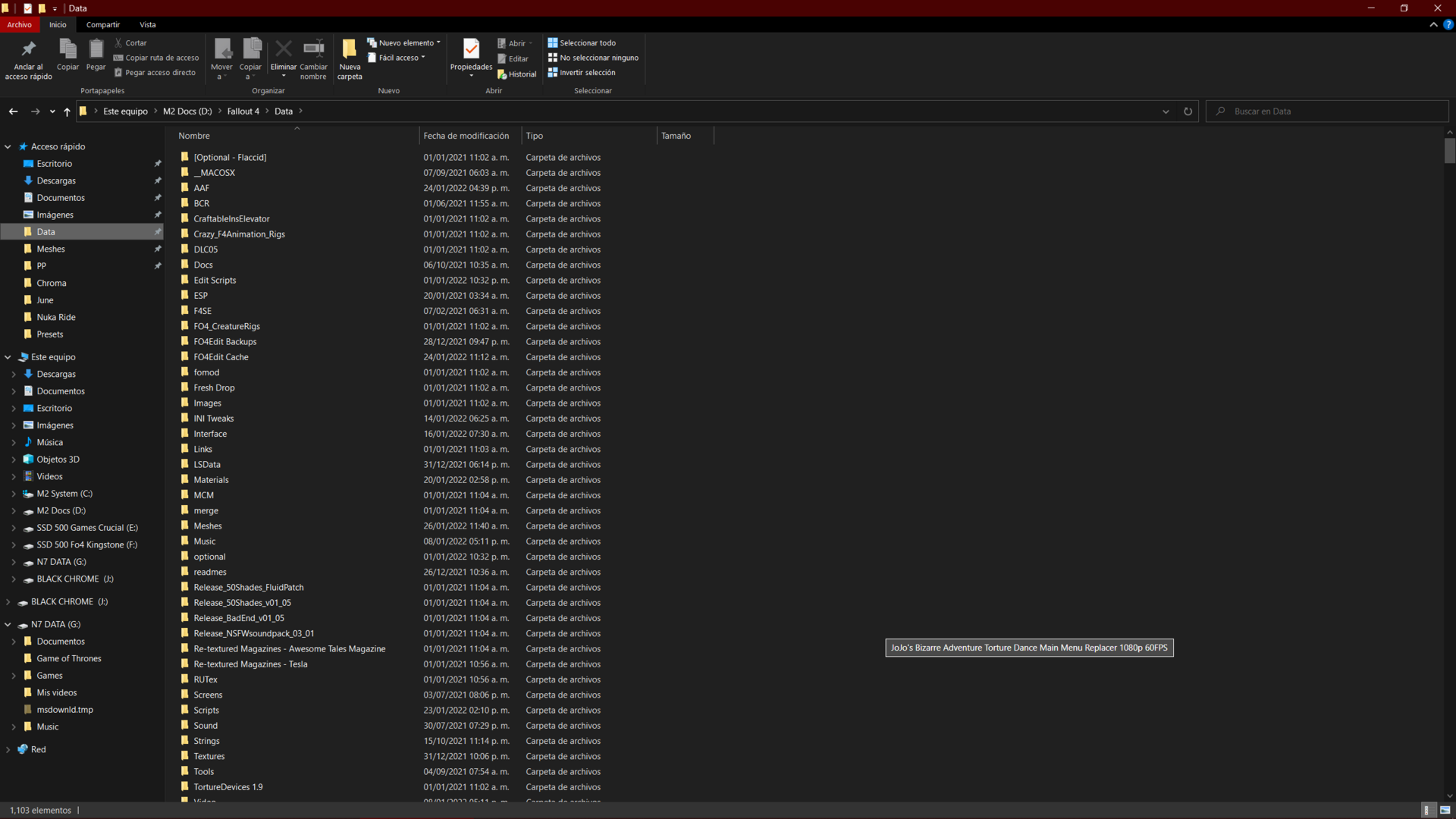Click Cortar scissors option
Image resolution: width=1456 pixels, height=819 pixels.
(130, 42)
